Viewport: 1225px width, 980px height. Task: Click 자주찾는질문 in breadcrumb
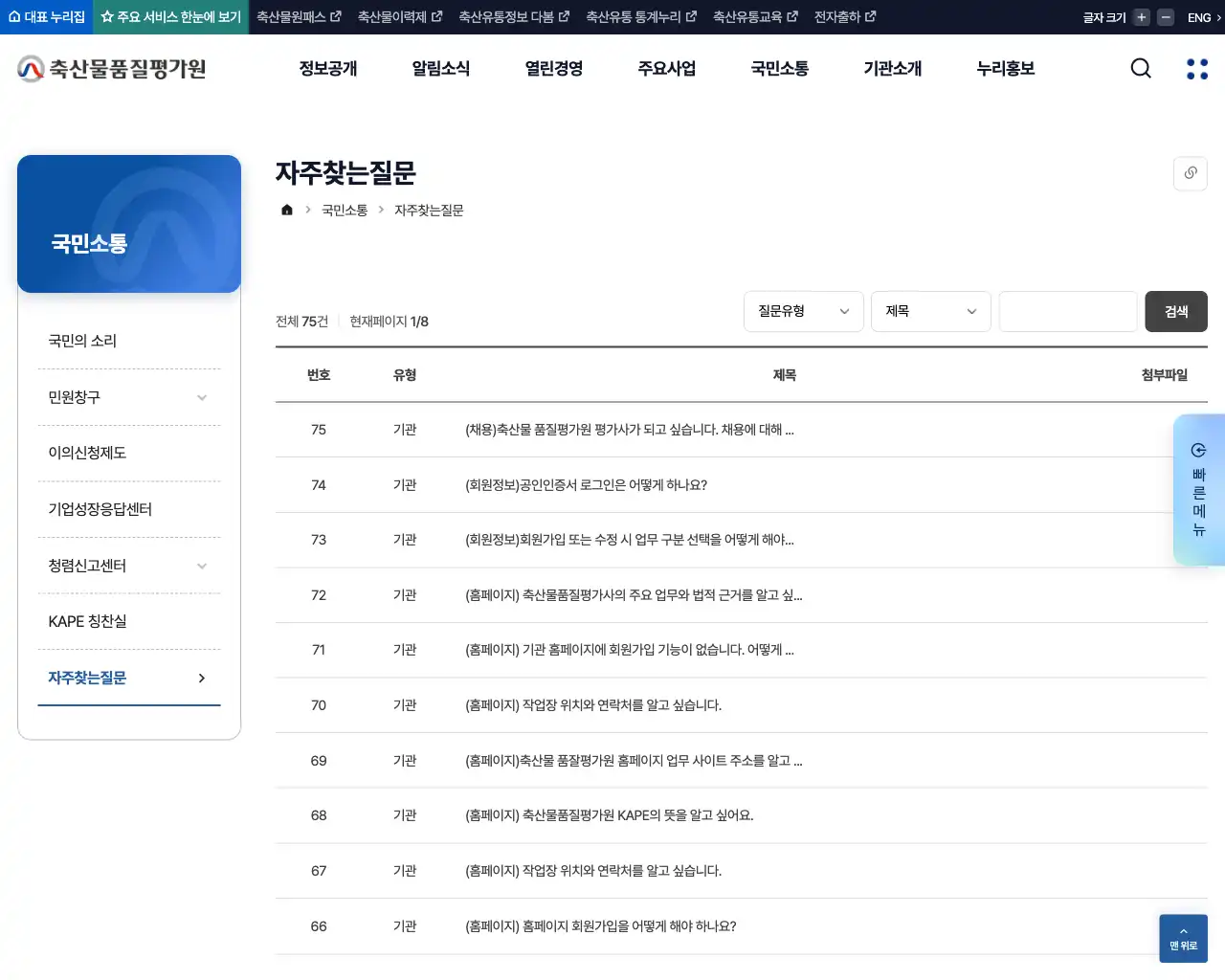[x=429, y=210]
